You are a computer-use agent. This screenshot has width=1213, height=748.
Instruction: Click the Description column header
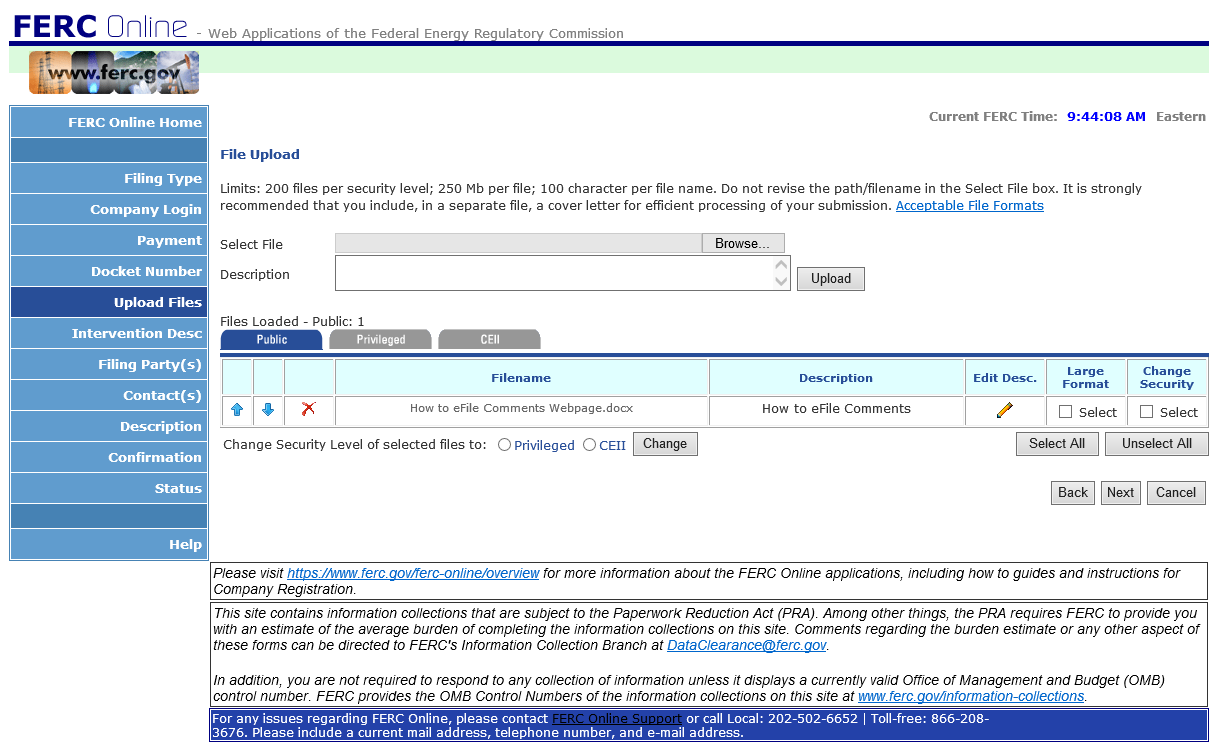(x=836, y=378)
